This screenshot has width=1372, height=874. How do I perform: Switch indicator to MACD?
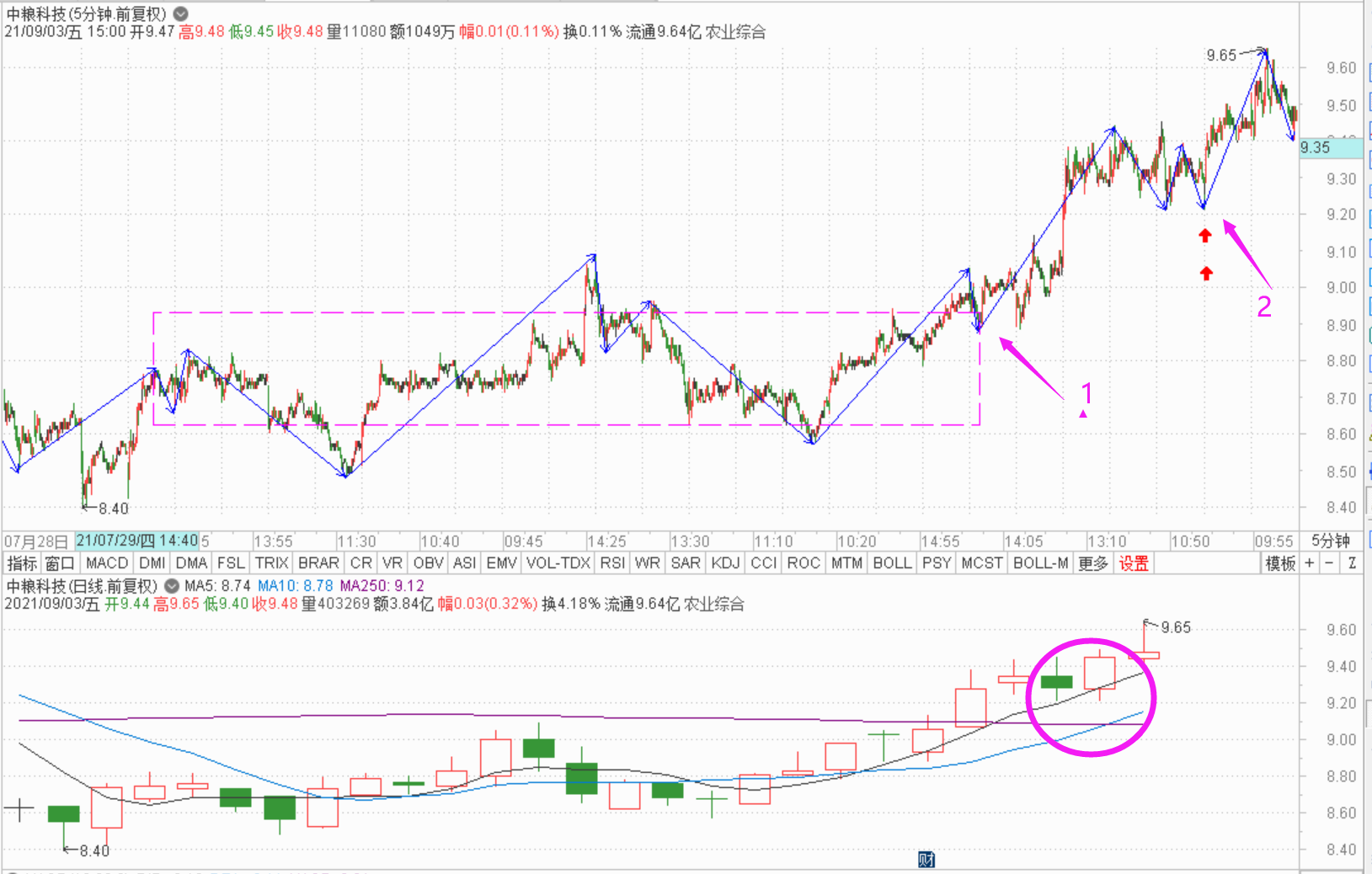coord(107,563)
